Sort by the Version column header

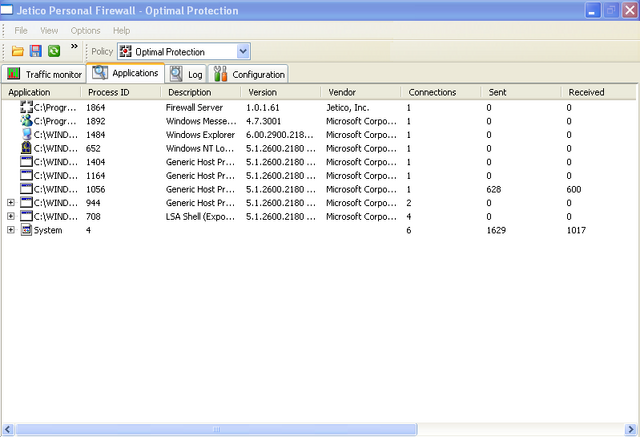[x=281, y=92]
